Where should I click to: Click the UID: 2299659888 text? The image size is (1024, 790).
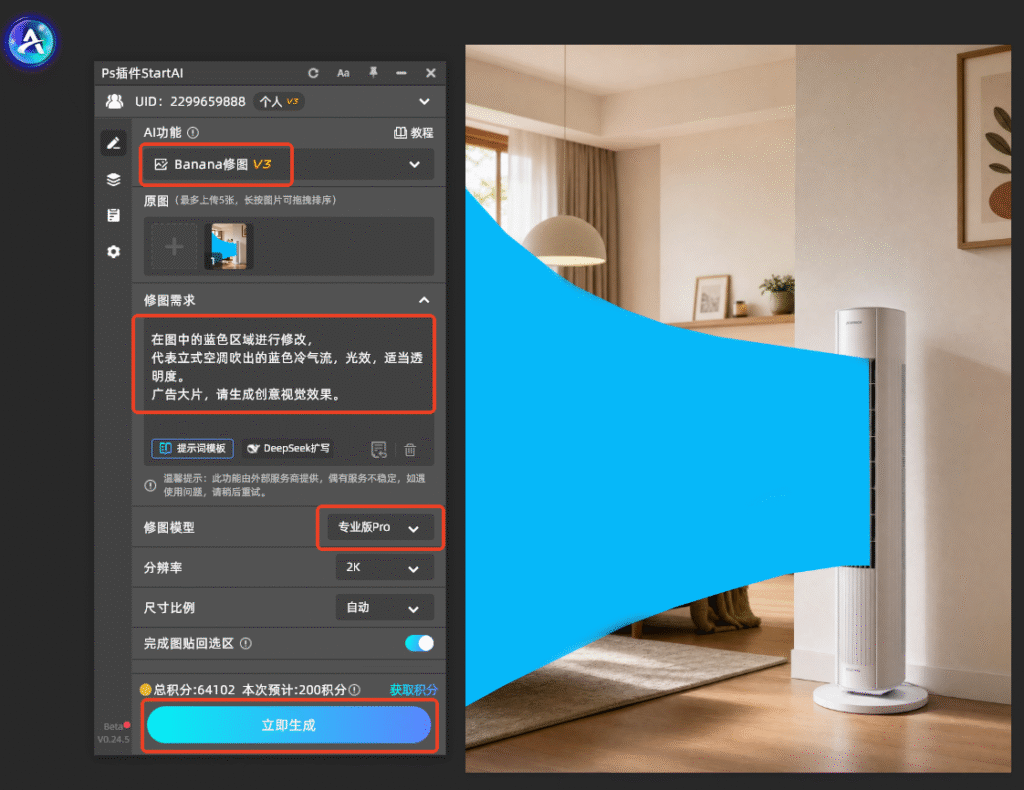tap(190, 101)
